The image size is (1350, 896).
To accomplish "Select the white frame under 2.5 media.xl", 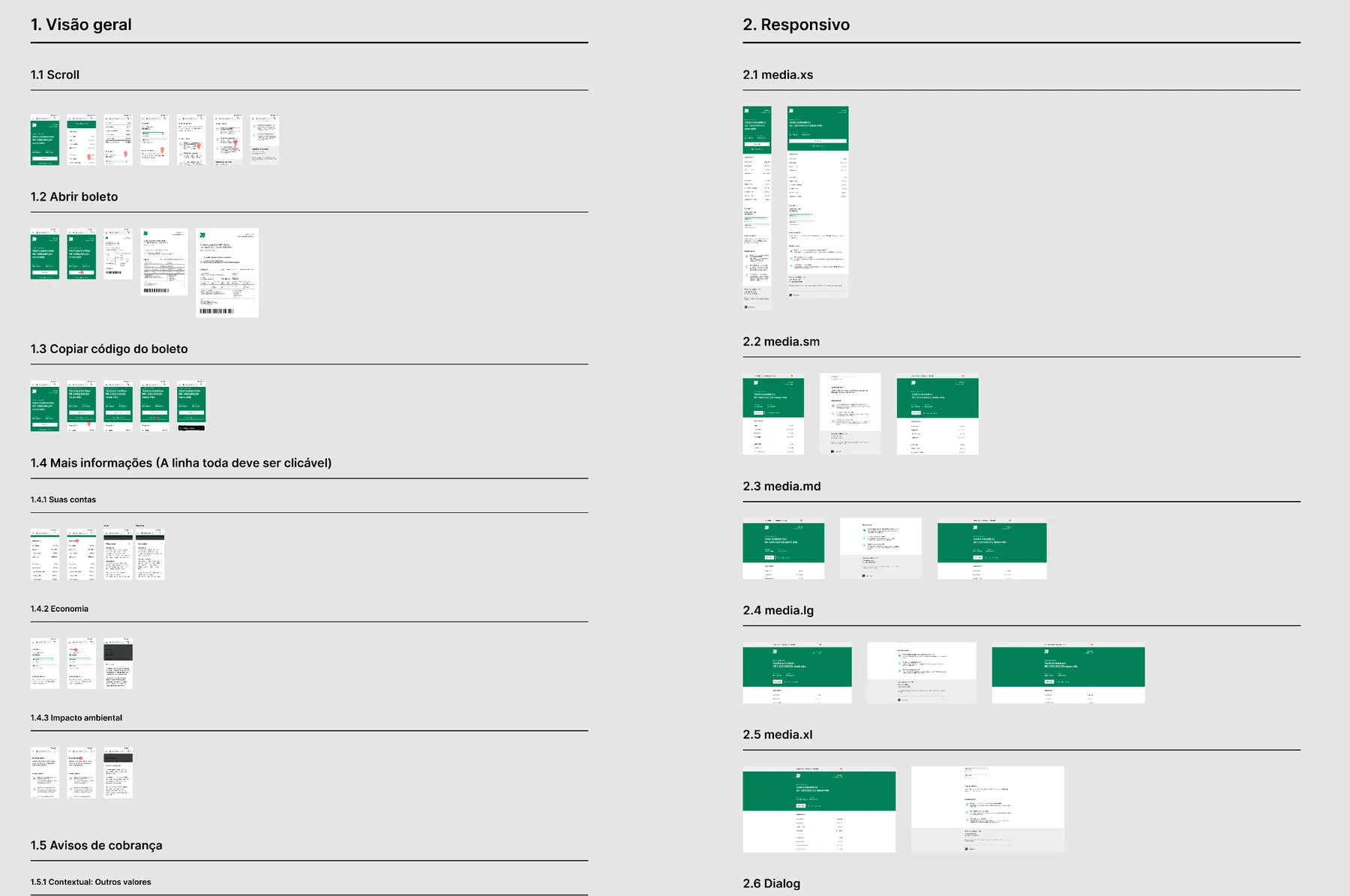I will pyautogui.click(x=988, y=809).
